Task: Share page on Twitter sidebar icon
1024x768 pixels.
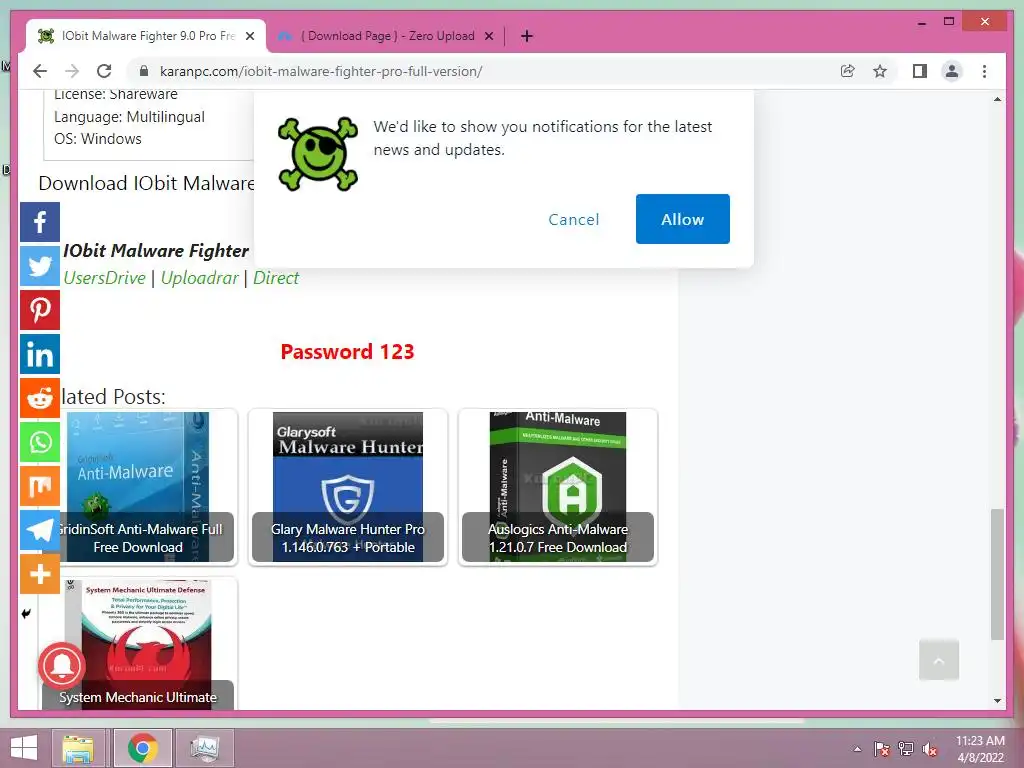Action: tap(40, 266)
